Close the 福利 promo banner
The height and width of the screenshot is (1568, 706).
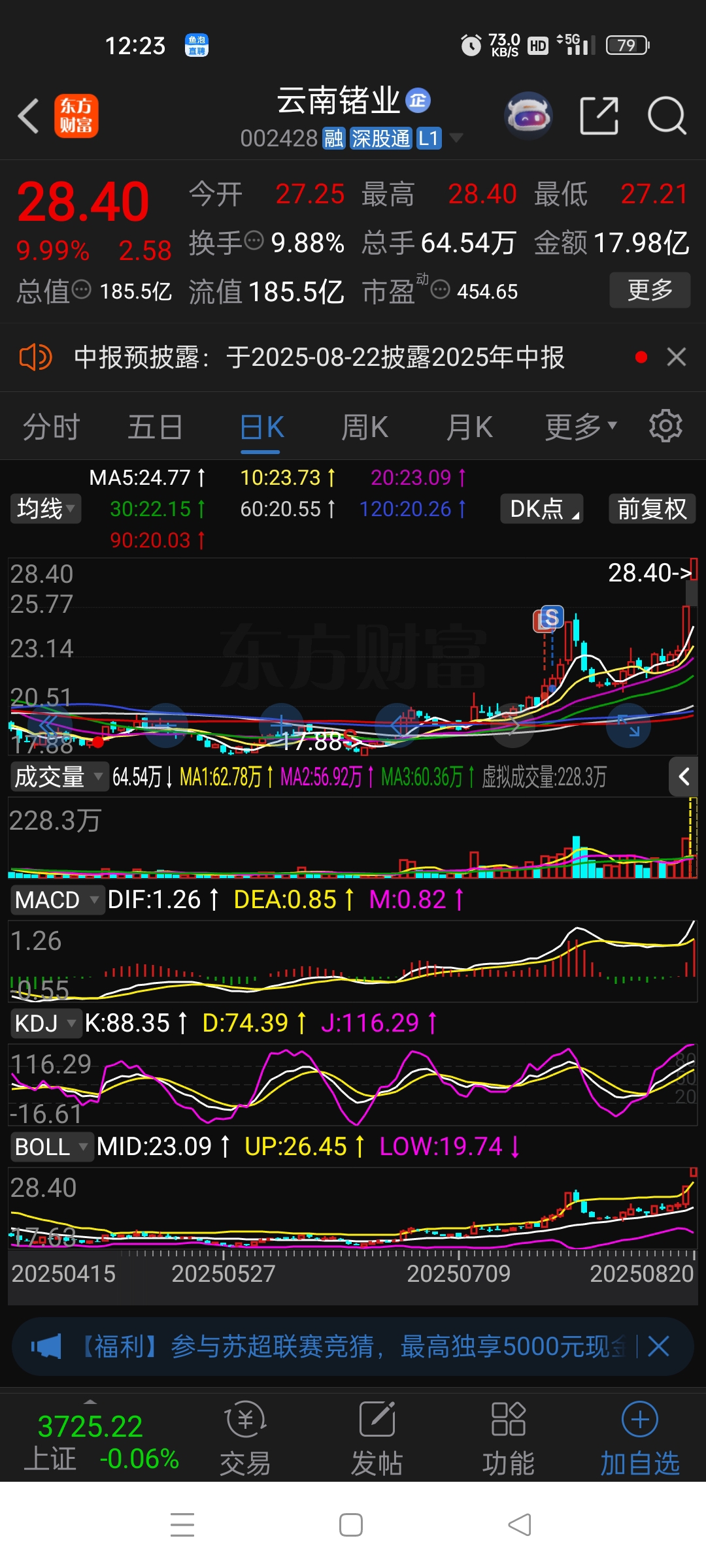coord(658,1347)
